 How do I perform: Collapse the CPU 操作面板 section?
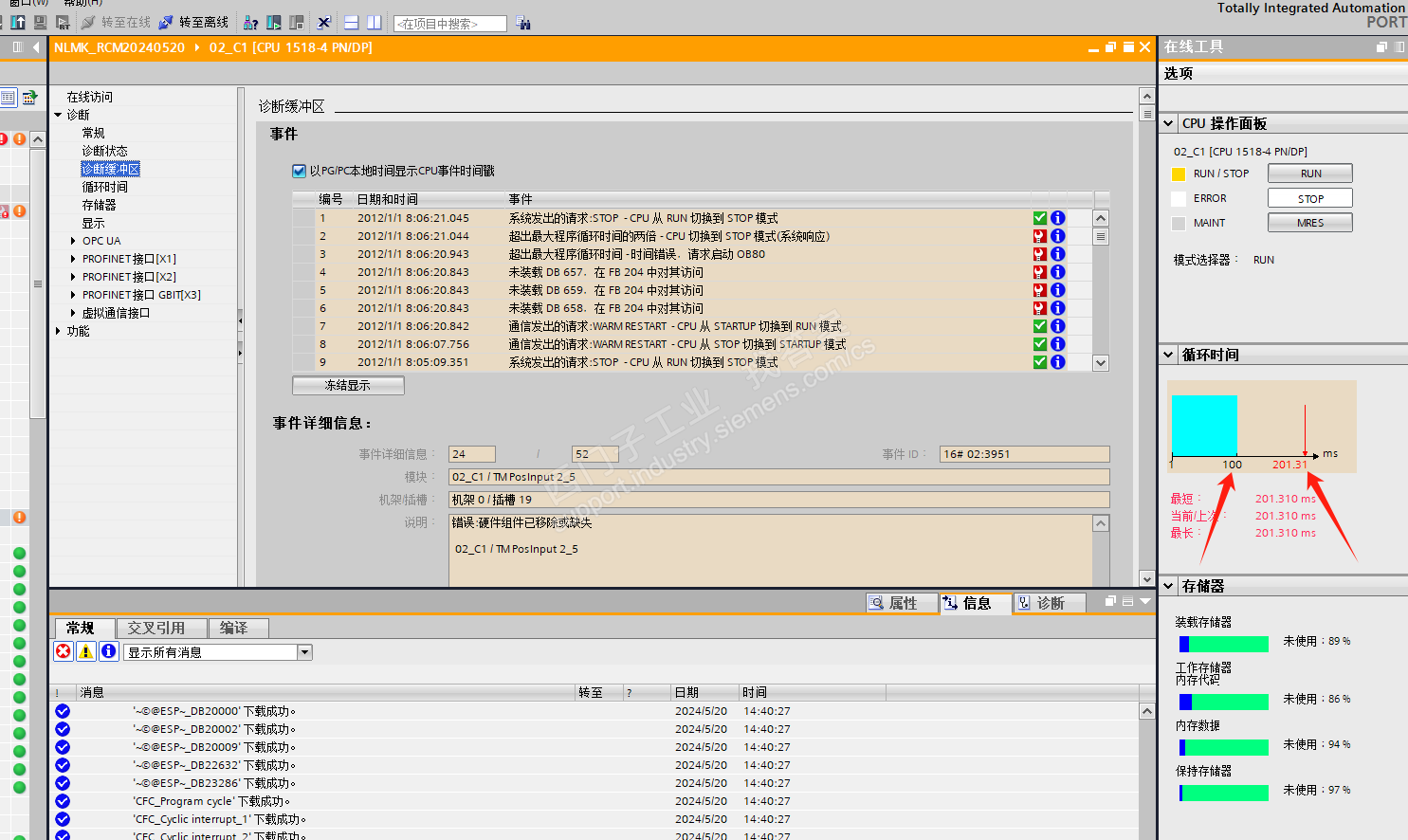tap(1169, 123)
